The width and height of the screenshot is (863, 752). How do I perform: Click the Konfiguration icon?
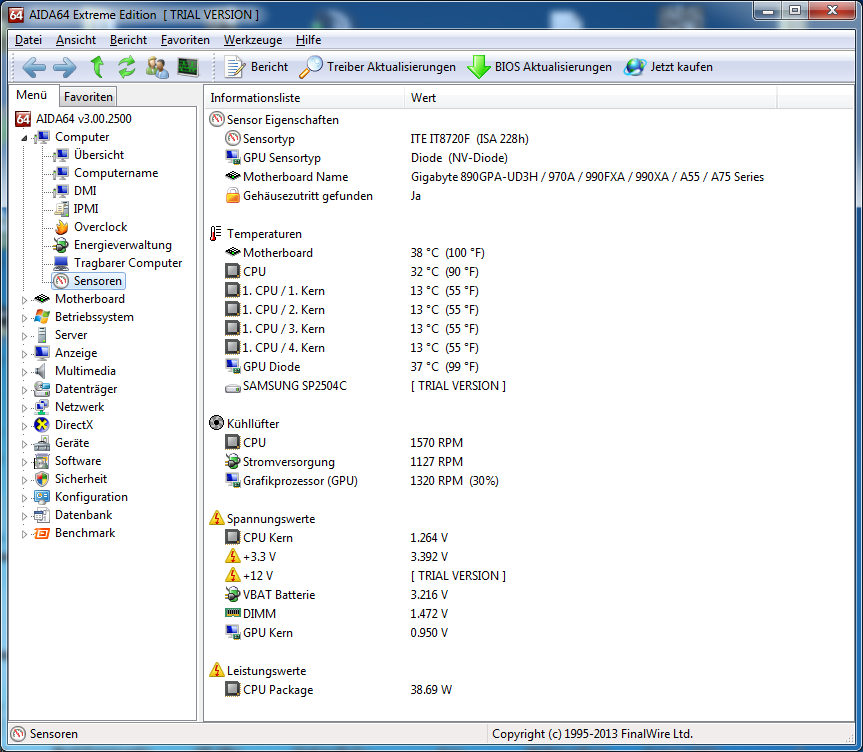(x=42, y=497)
